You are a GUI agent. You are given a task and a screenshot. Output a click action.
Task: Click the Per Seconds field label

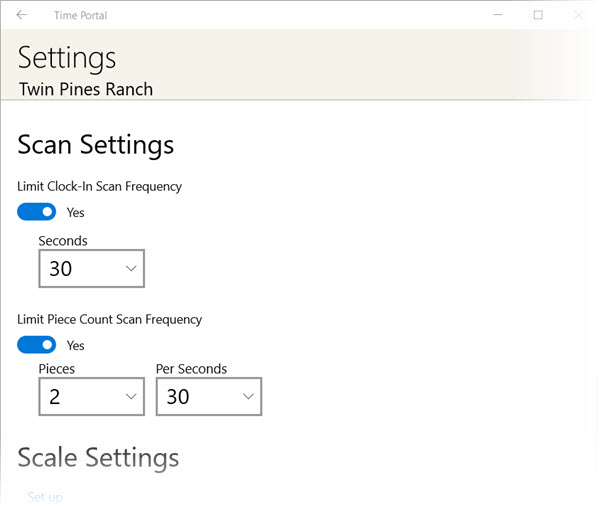point(191,369)
